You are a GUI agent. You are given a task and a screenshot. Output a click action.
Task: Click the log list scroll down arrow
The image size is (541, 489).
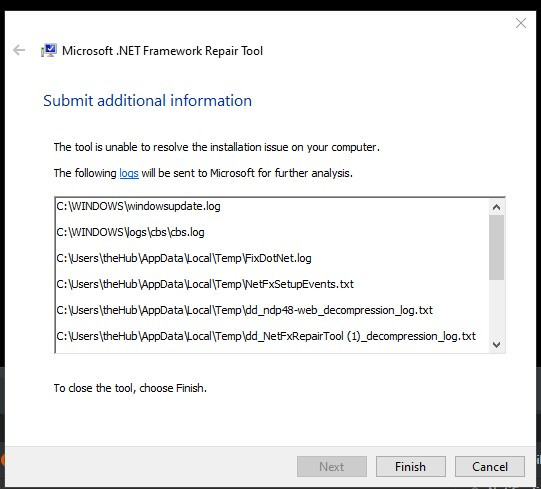point(496,344)
